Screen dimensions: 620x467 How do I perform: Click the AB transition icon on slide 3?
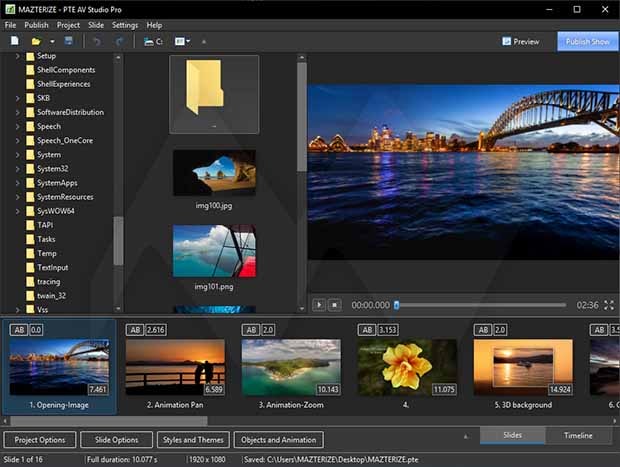tap(251, 330)
